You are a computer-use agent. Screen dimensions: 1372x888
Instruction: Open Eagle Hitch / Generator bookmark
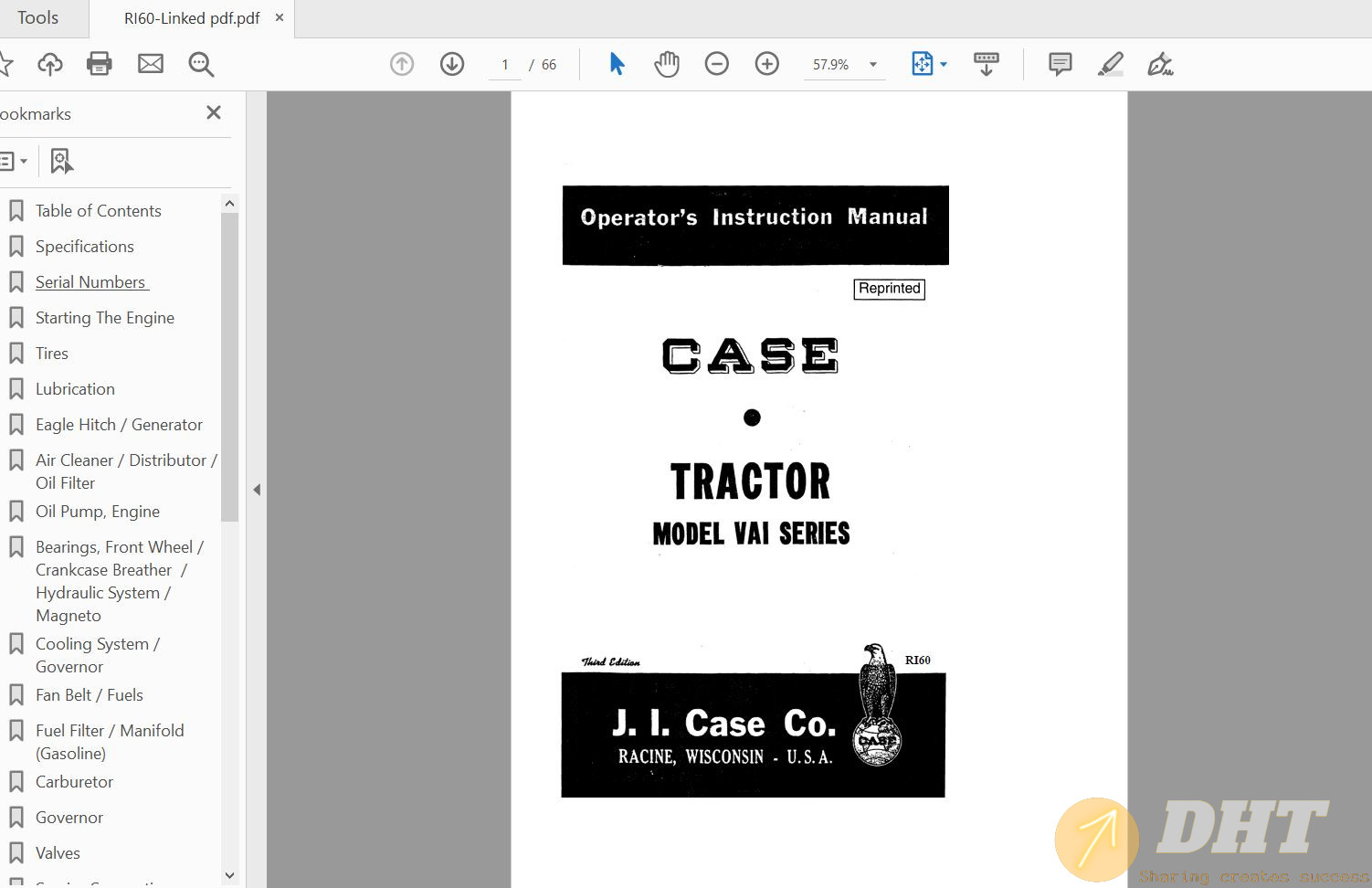coord(119,425)
